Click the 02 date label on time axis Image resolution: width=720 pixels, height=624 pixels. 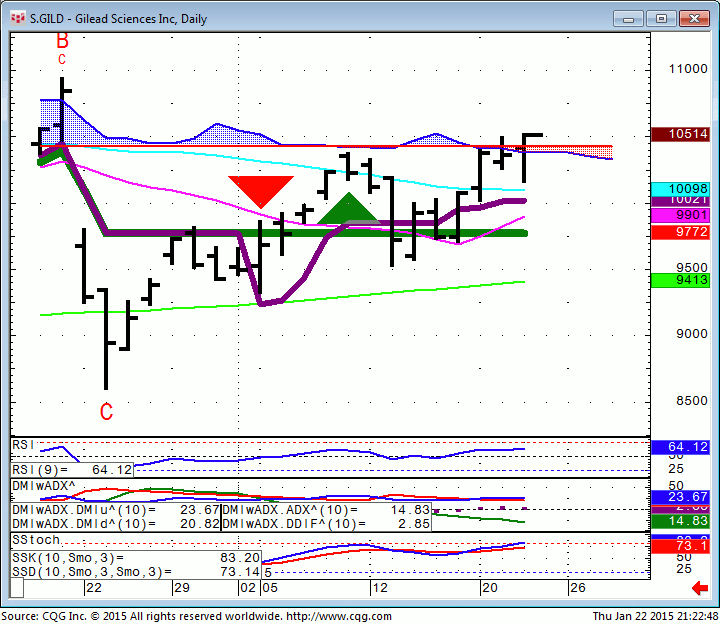click(x=248, y=588)
